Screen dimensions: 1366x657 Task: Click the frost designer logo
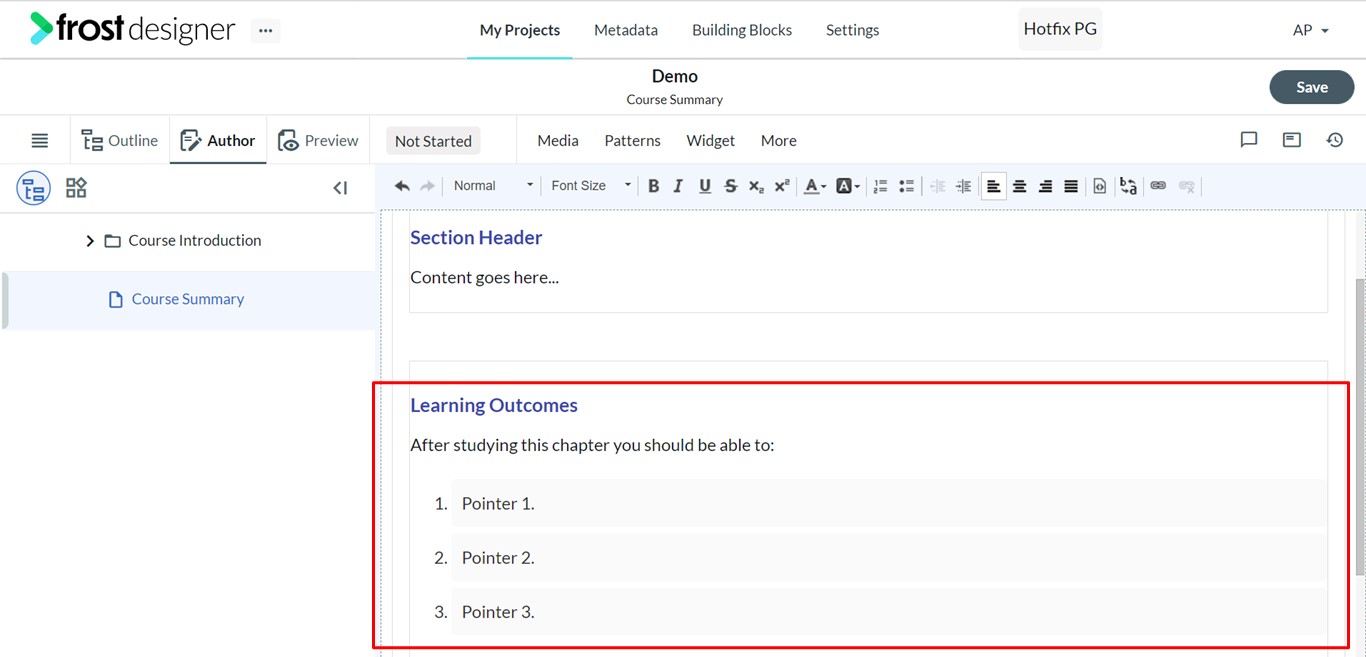(132, 29)
